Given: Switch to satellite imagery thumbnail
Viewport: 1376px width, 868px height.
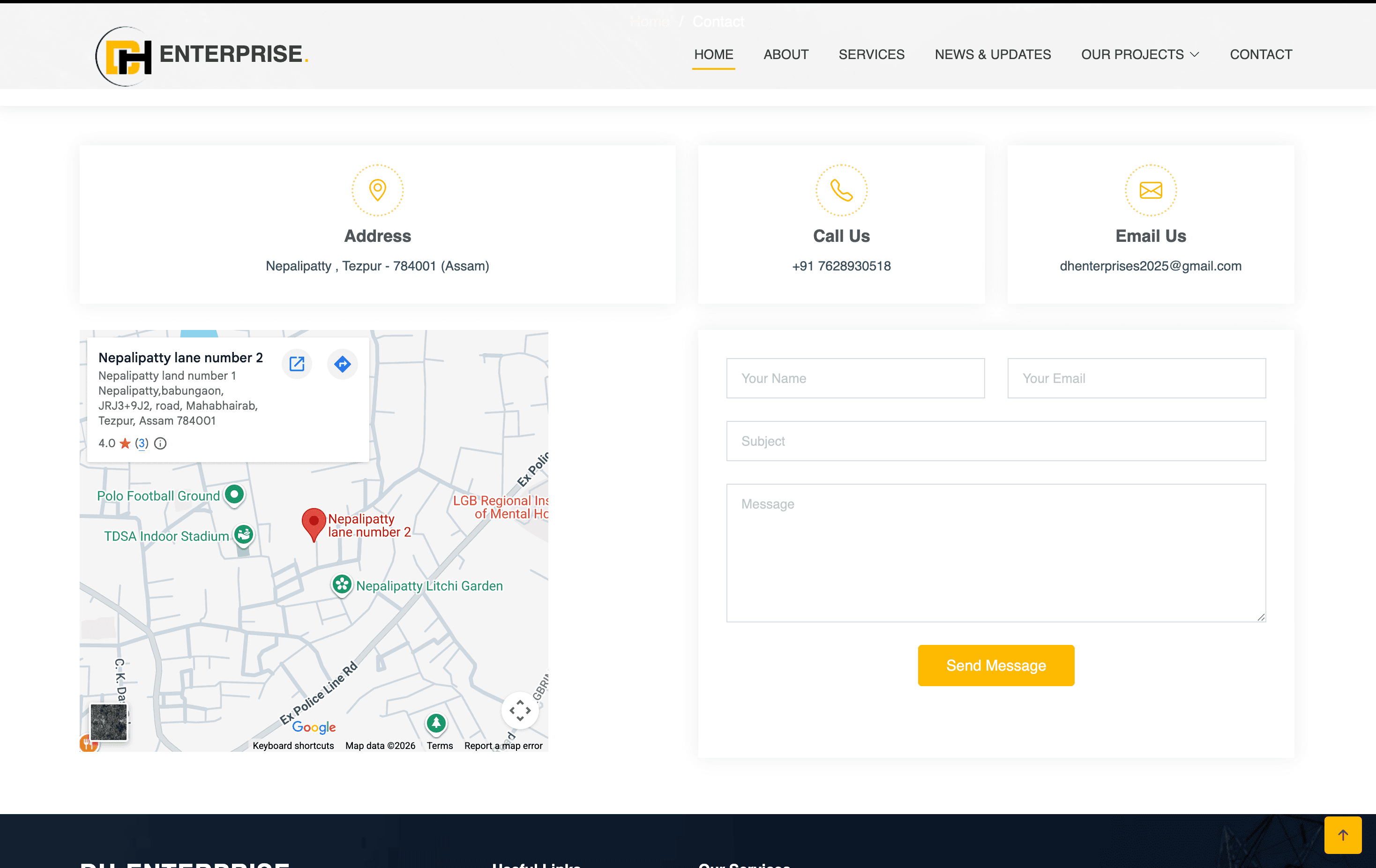Looking at the screenshot, I should coord(109,722).
